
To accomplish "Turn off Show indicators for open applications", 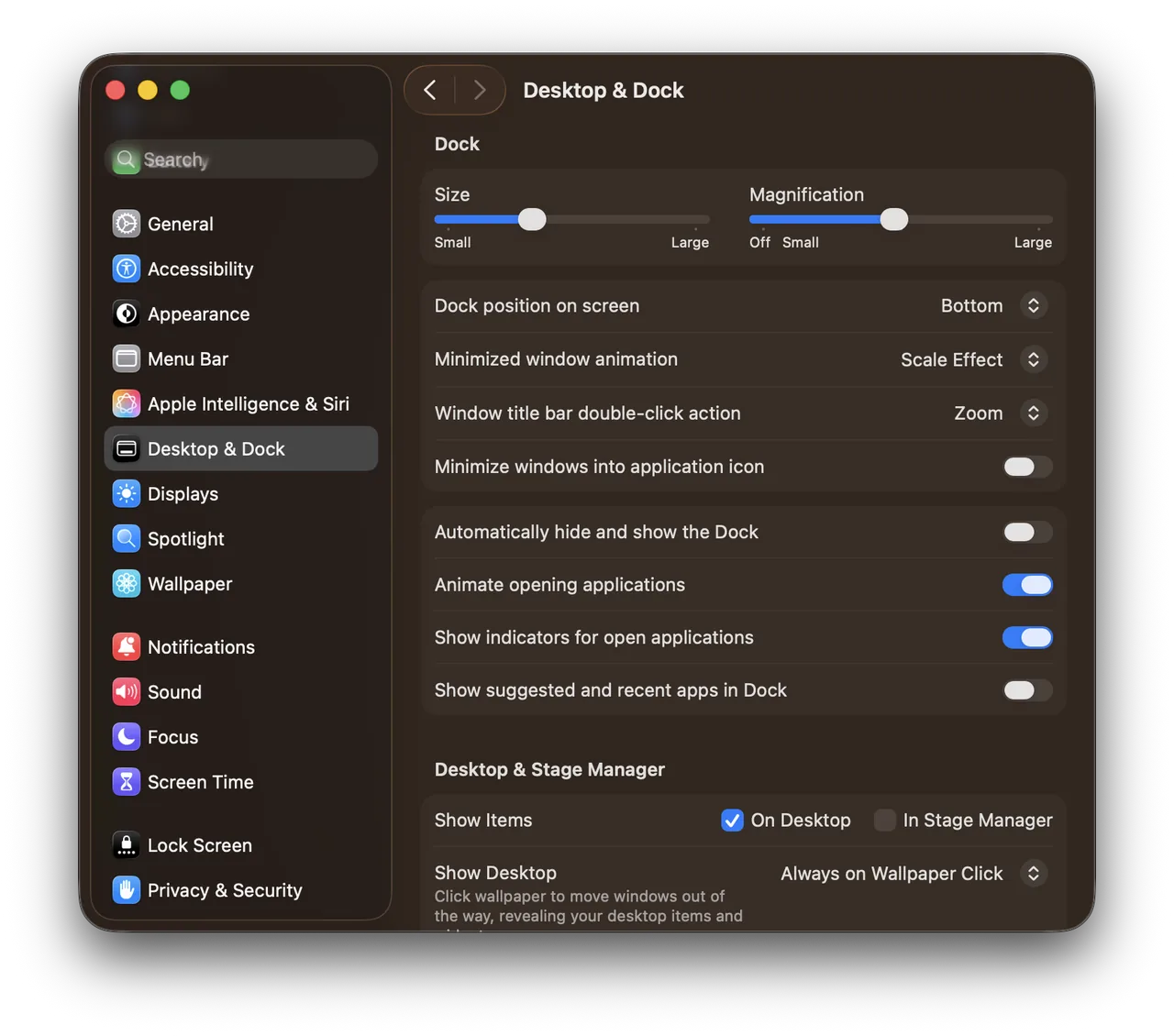I will [1027, 637].
